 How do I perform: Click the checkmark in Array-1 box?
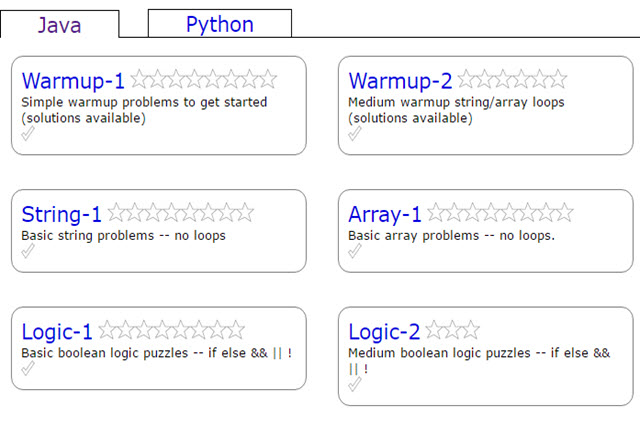point(355,251)
